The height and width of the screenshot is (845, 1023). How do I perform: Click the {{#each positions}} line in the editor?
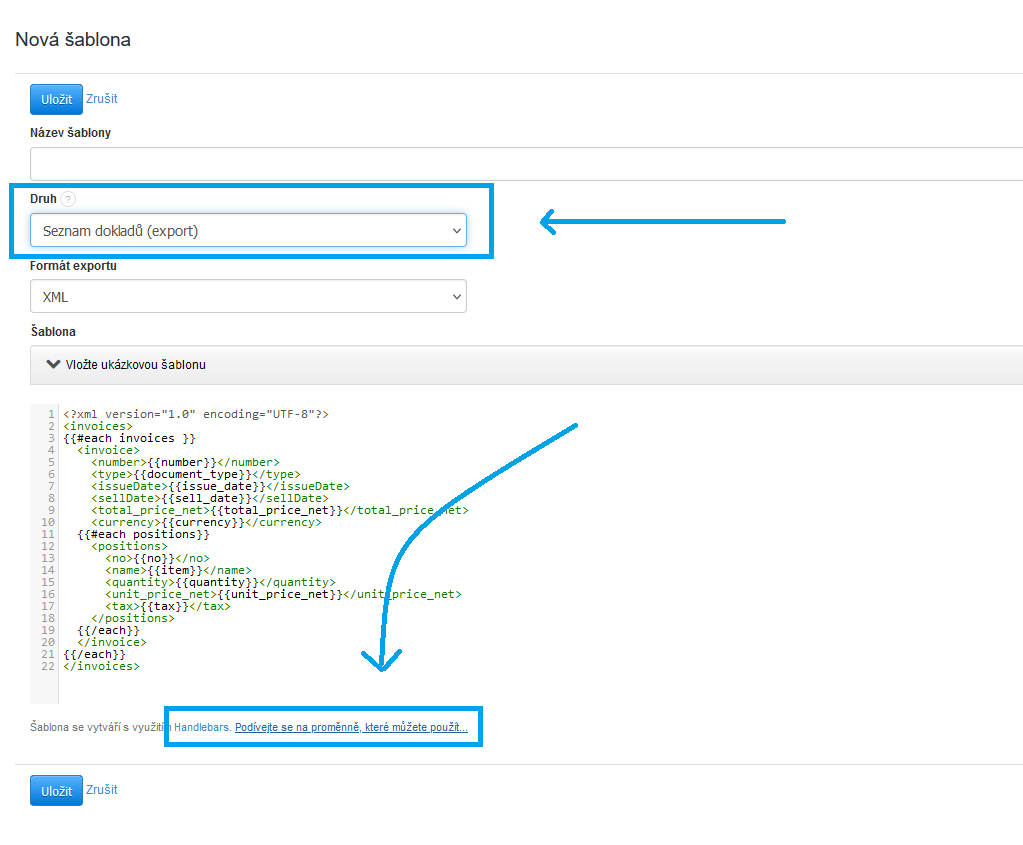pos(143,534)
